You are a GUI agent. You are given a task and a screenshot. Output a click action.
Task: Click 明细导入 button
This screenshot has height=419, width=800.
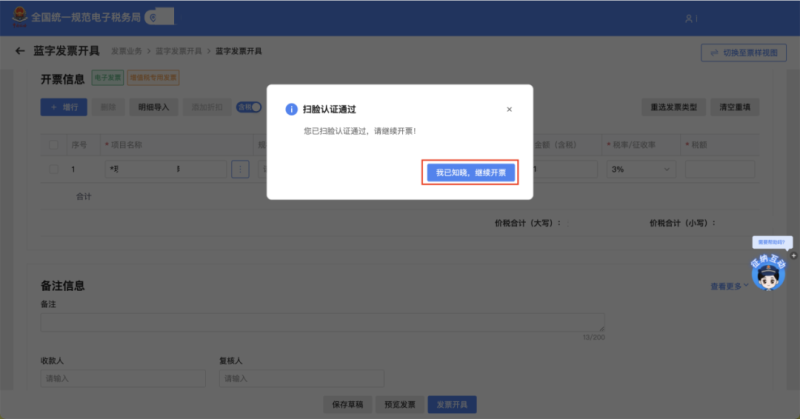pos(154,107)
